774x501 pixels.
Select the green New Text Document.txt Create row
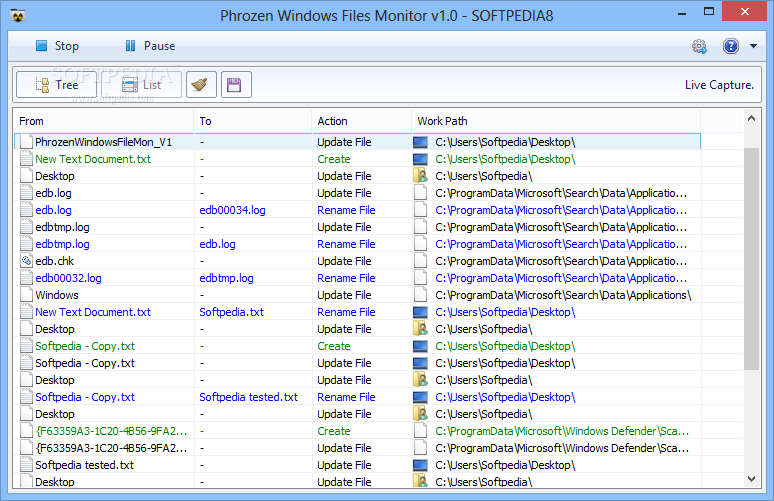[357, 159]
